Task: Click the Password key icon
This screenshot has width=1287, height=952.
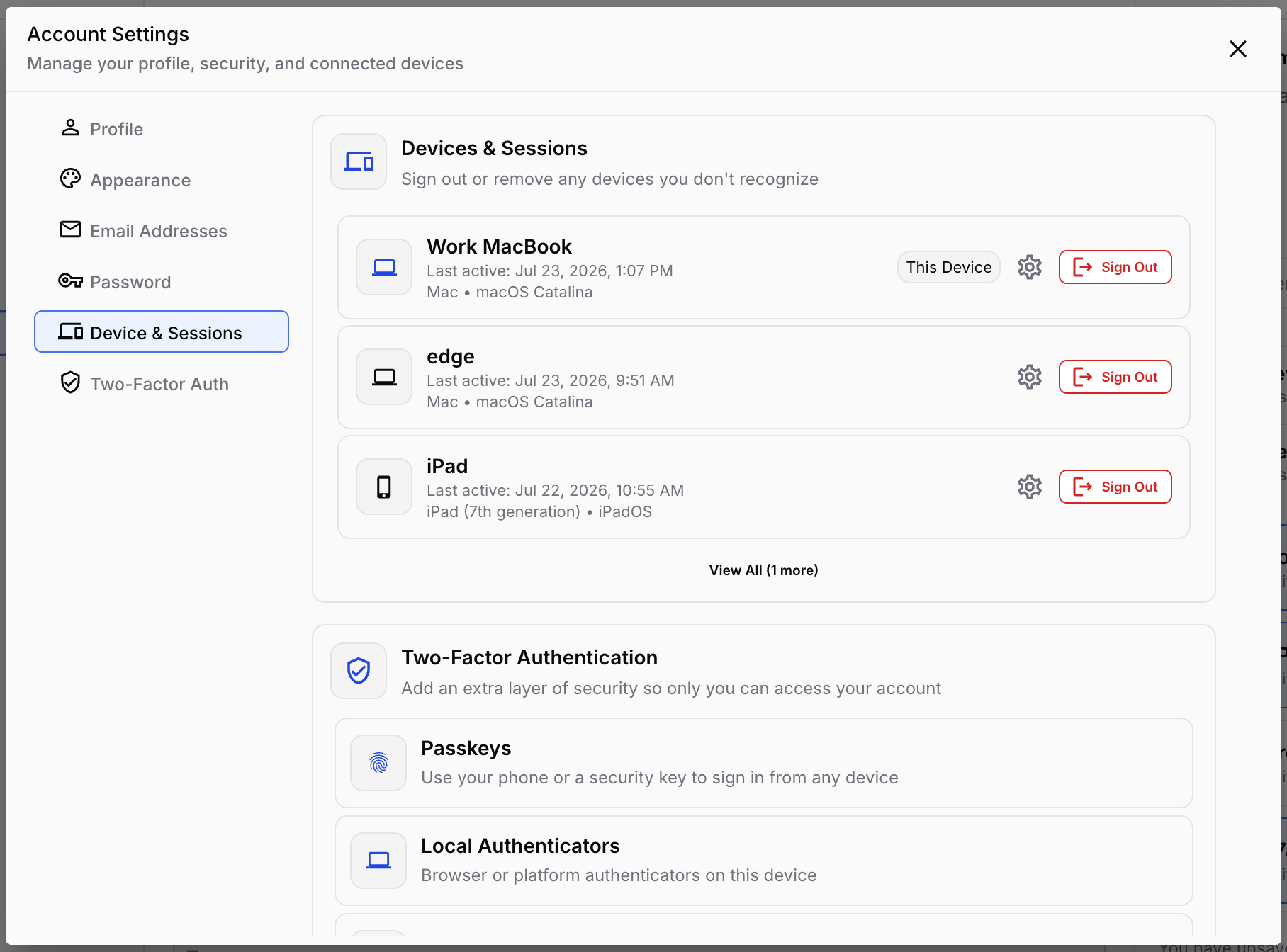Action: [x=70, y=281]
